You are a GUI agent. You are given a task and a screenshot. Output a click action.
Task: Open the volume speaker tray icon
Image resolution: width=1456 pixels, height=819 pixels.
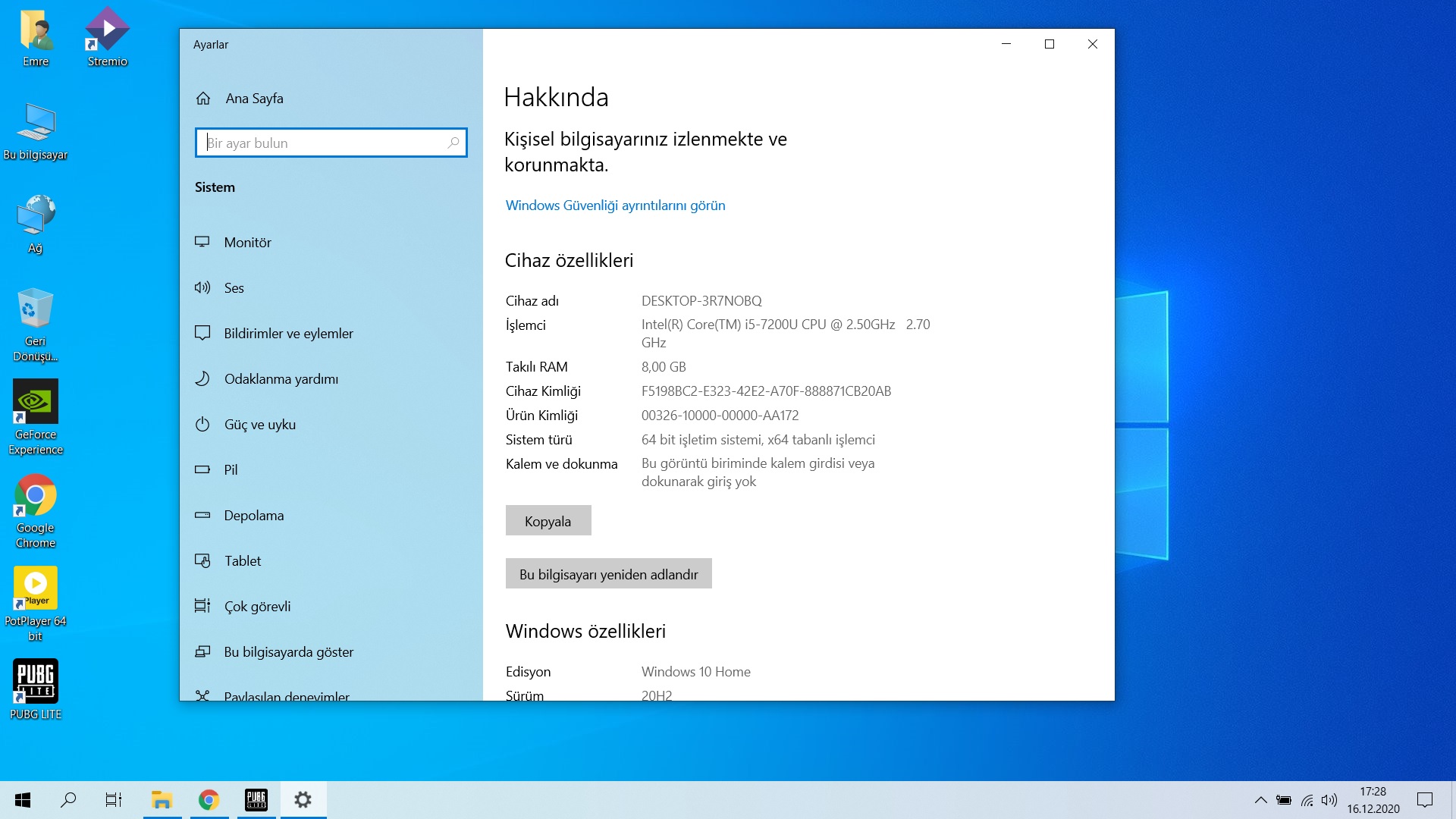(x=1329, y=800)
